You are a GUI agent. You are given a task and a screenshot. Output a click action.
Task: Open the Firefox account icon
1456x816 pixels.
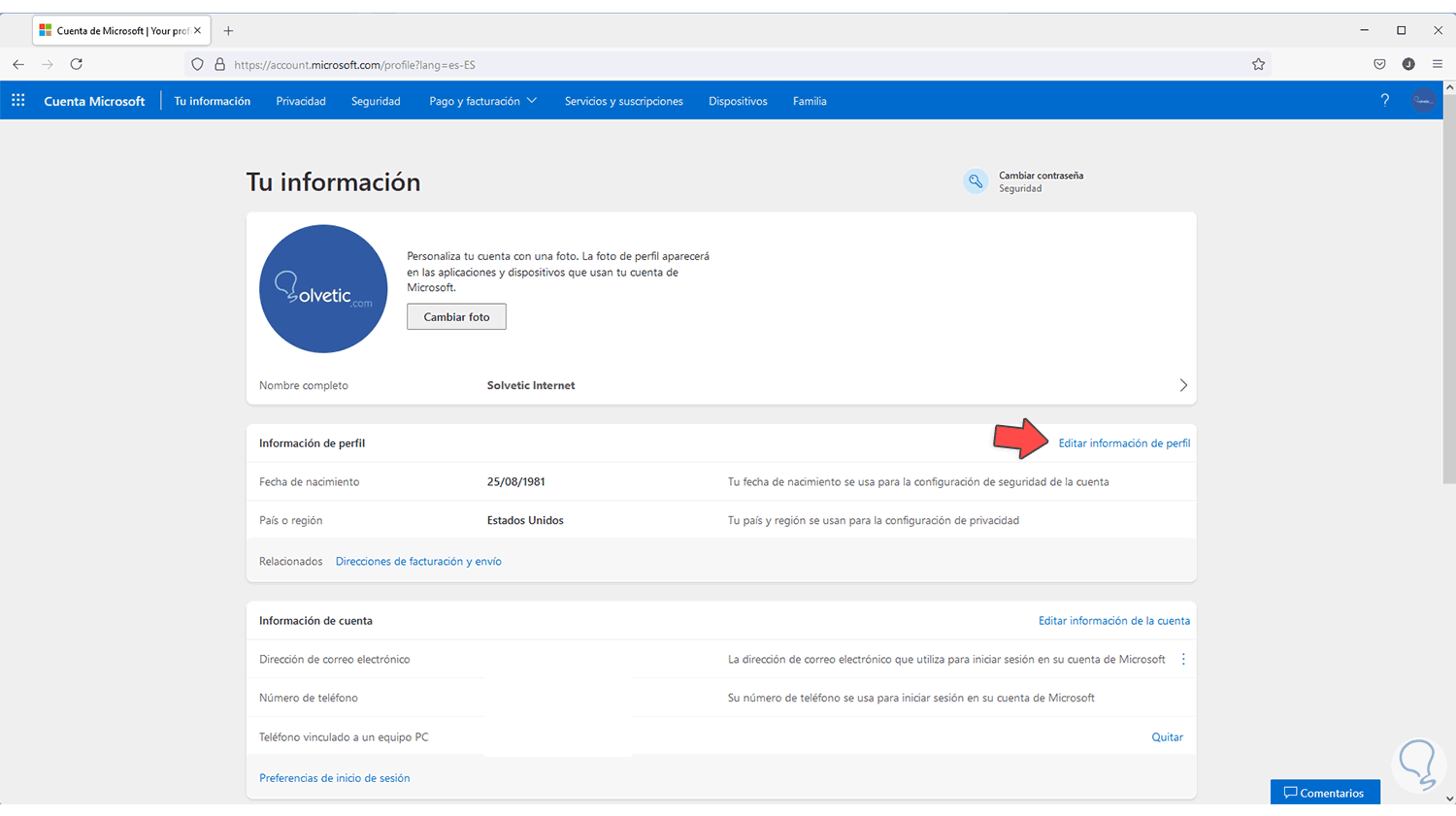1408,64
